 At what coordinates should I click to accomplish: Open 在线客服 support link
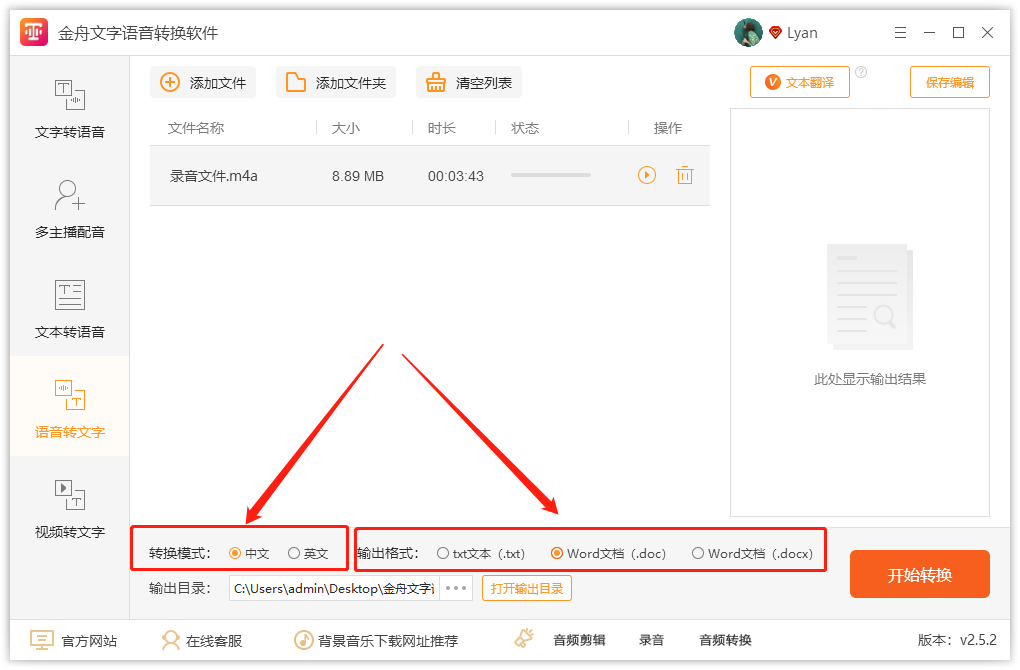click(x=202, y=641)
